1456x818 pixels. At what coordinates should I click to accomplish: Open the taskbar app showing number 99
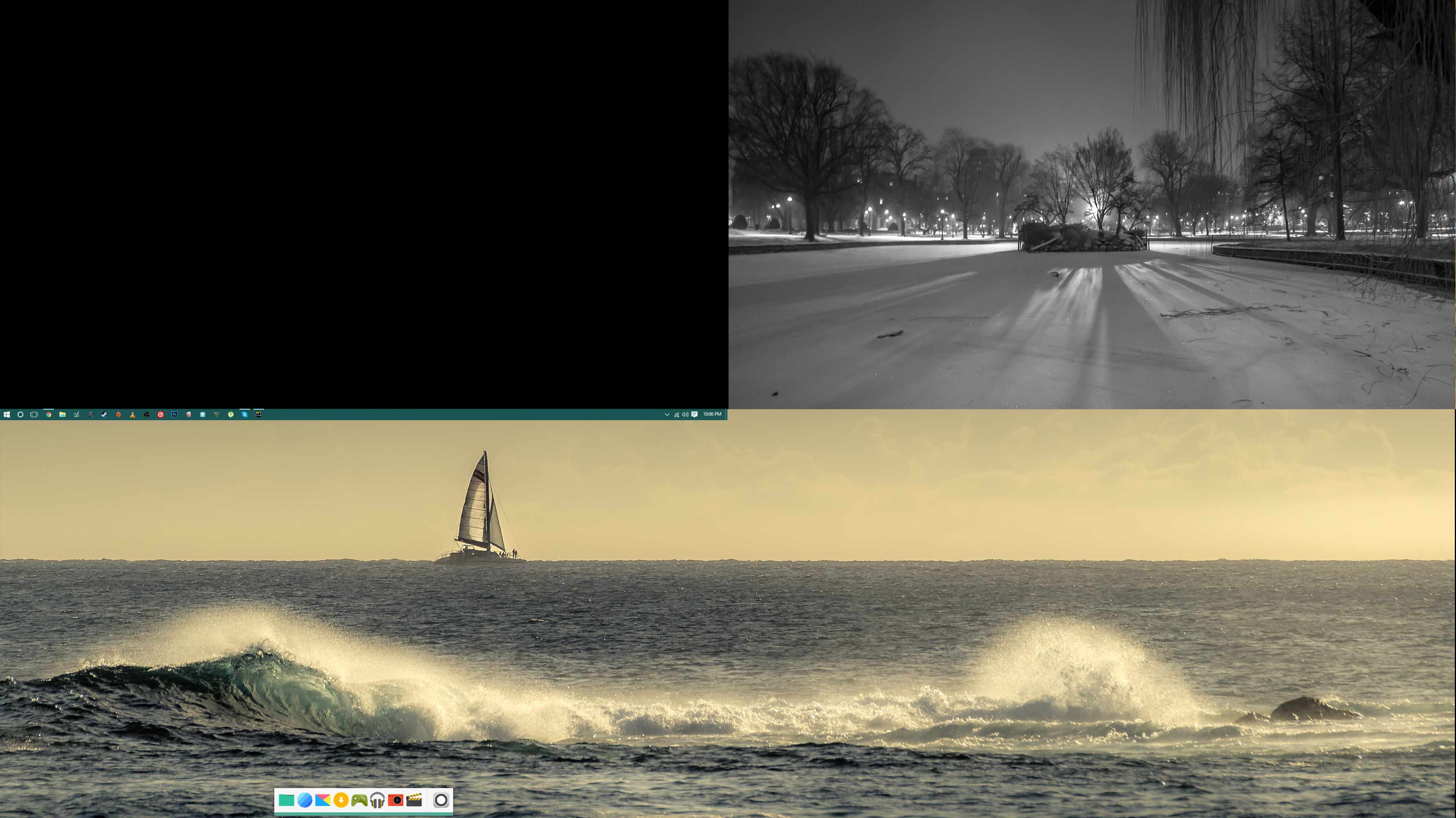tap(258, 414)
